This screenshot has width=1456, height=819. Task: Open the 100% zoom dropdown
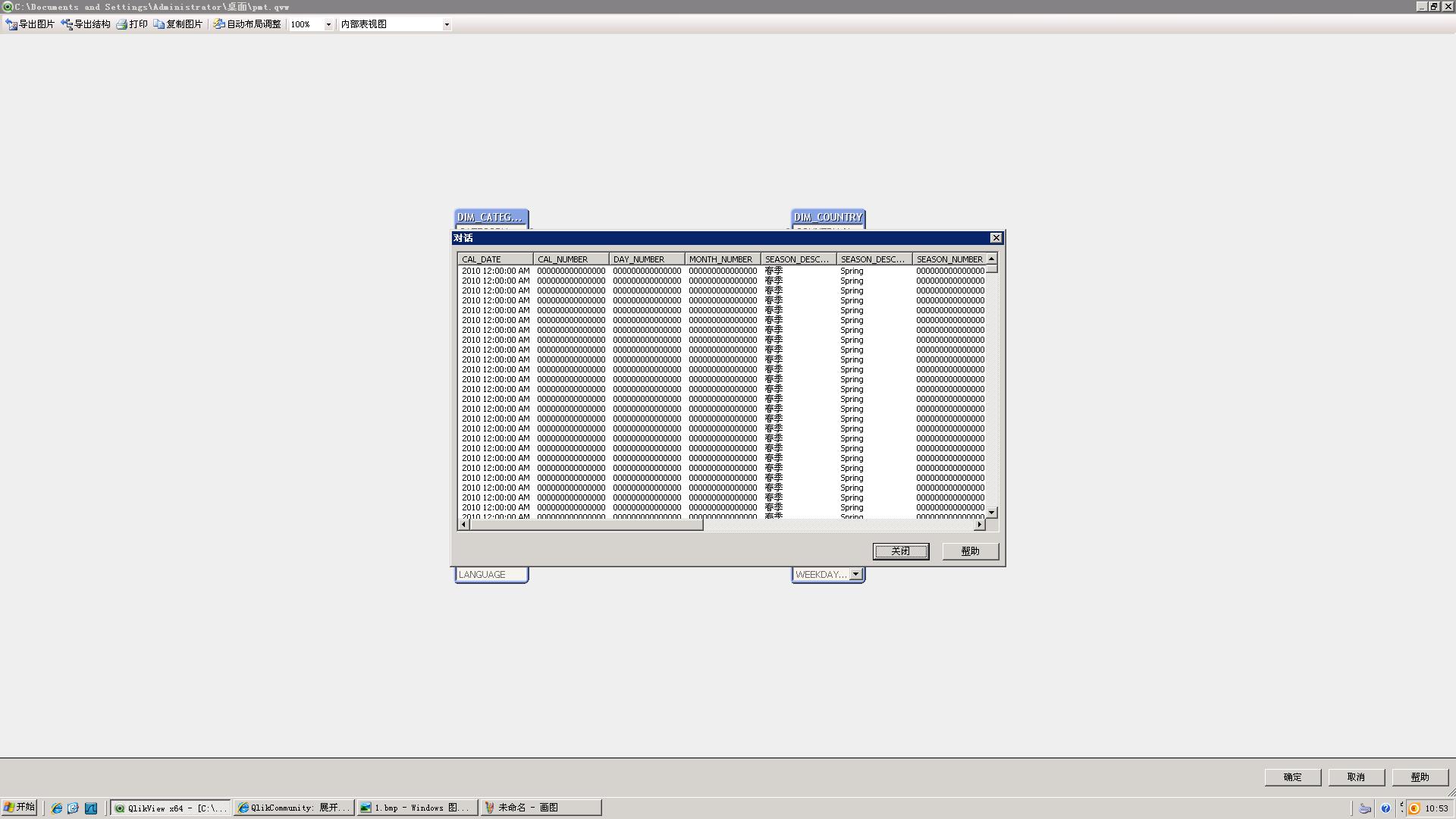[x=328, y=24]
